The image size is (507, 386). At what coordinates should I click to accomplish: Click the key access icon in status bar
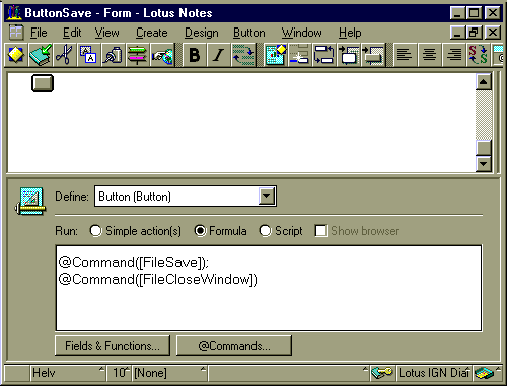pos(382,373)
